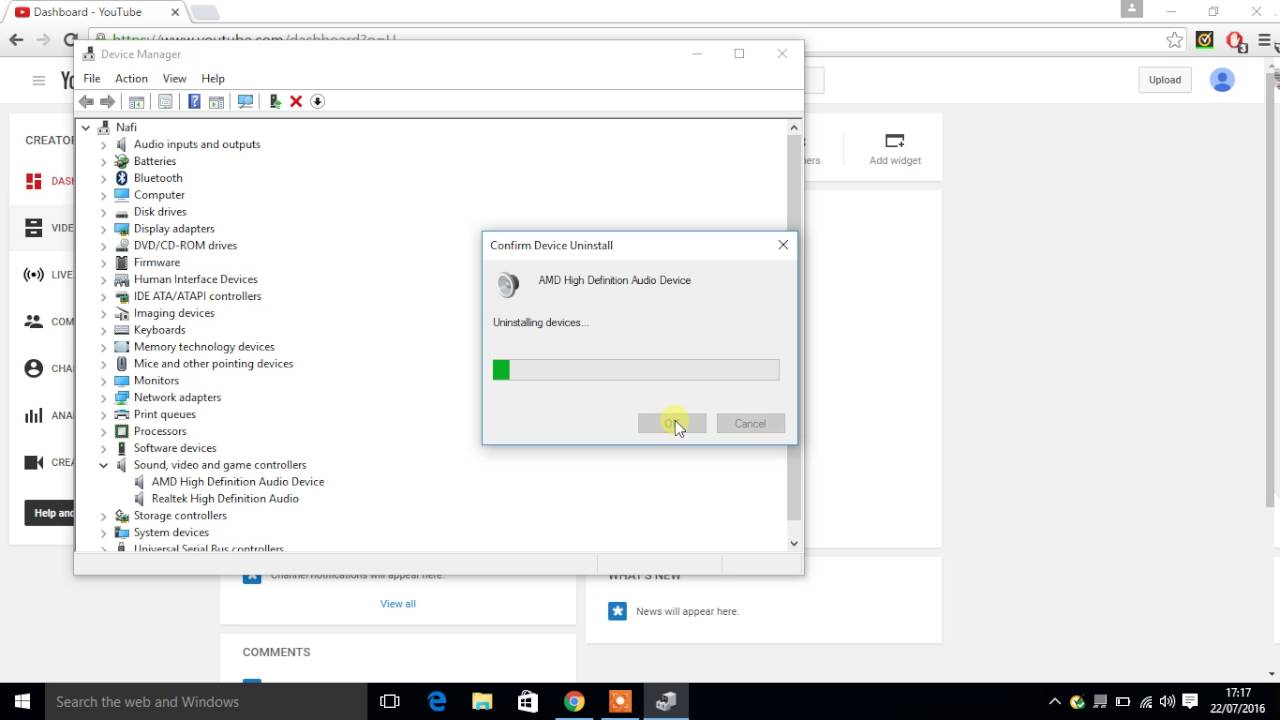The height and width of the screenshot is (720, 1280).
Task: Open Action Center notifications icon
Action: coord(1191,702)
